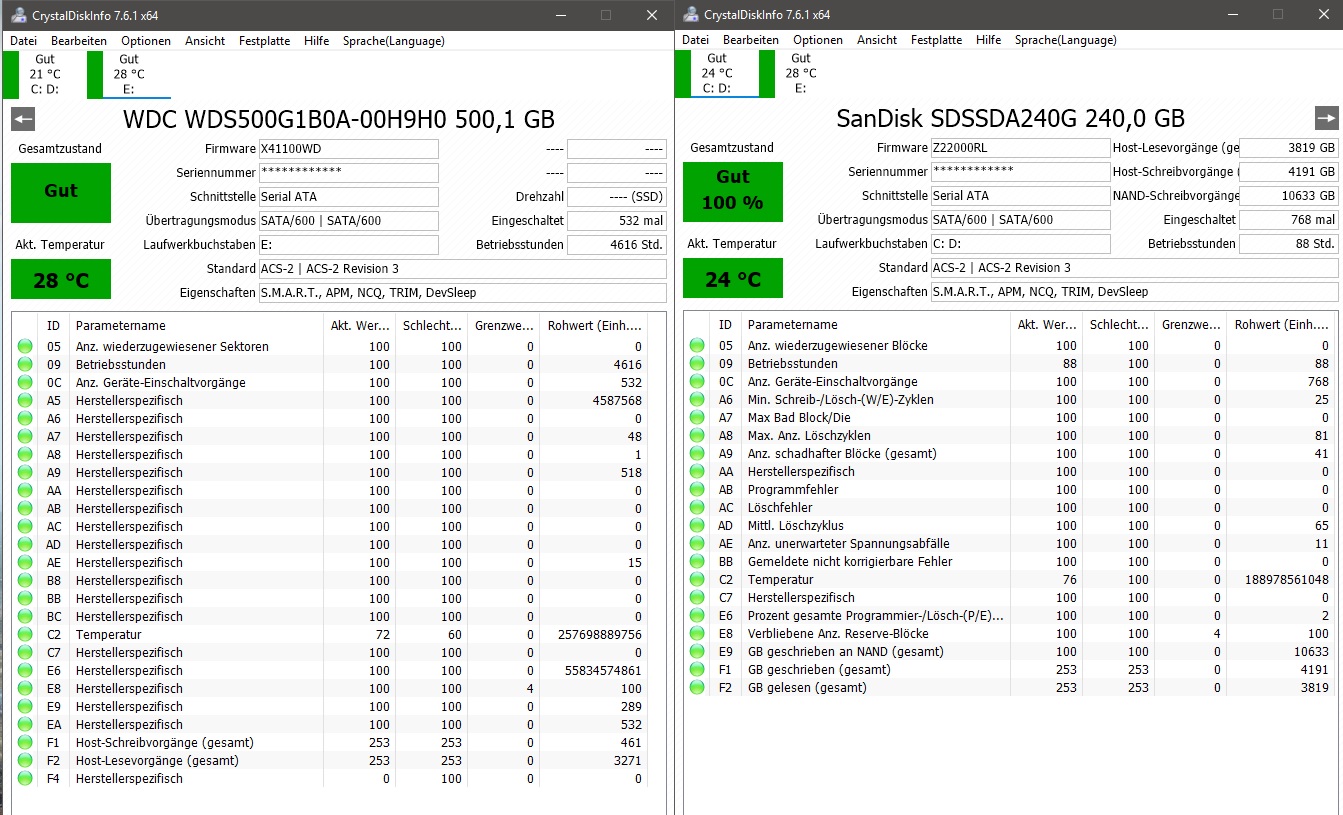Click raw value 188978561048 in right window

(x=1287, y=580)
